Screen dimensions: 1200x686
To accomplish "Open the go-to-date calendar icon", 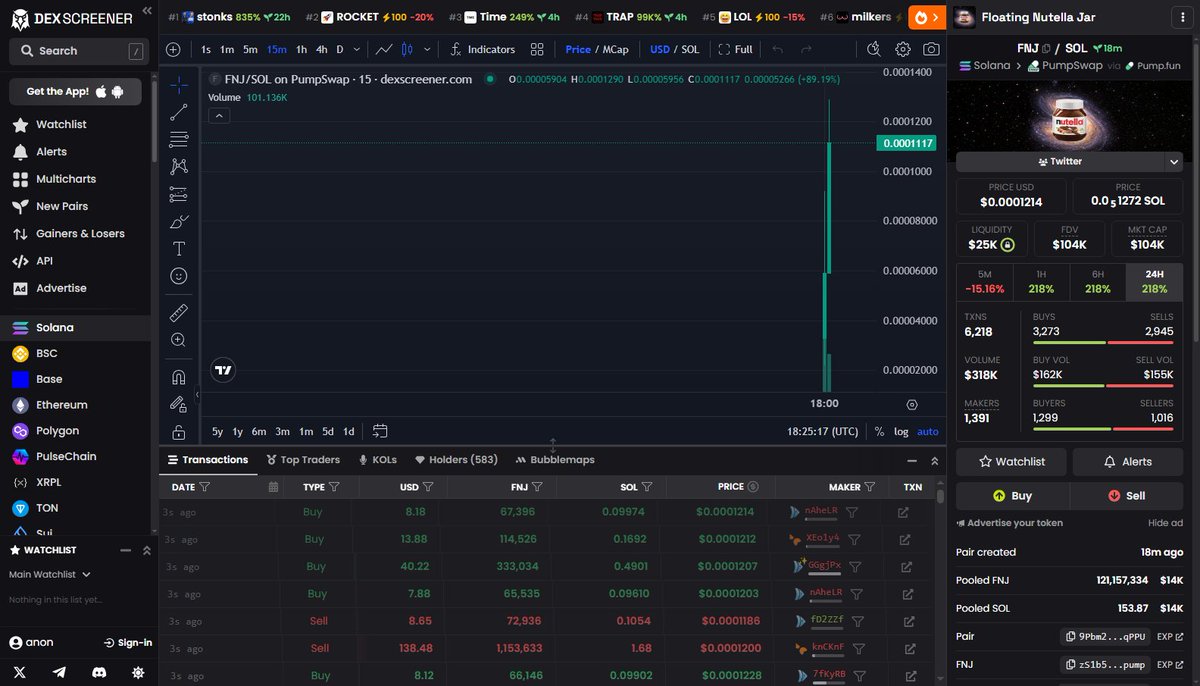I will (x=380, y=431).
